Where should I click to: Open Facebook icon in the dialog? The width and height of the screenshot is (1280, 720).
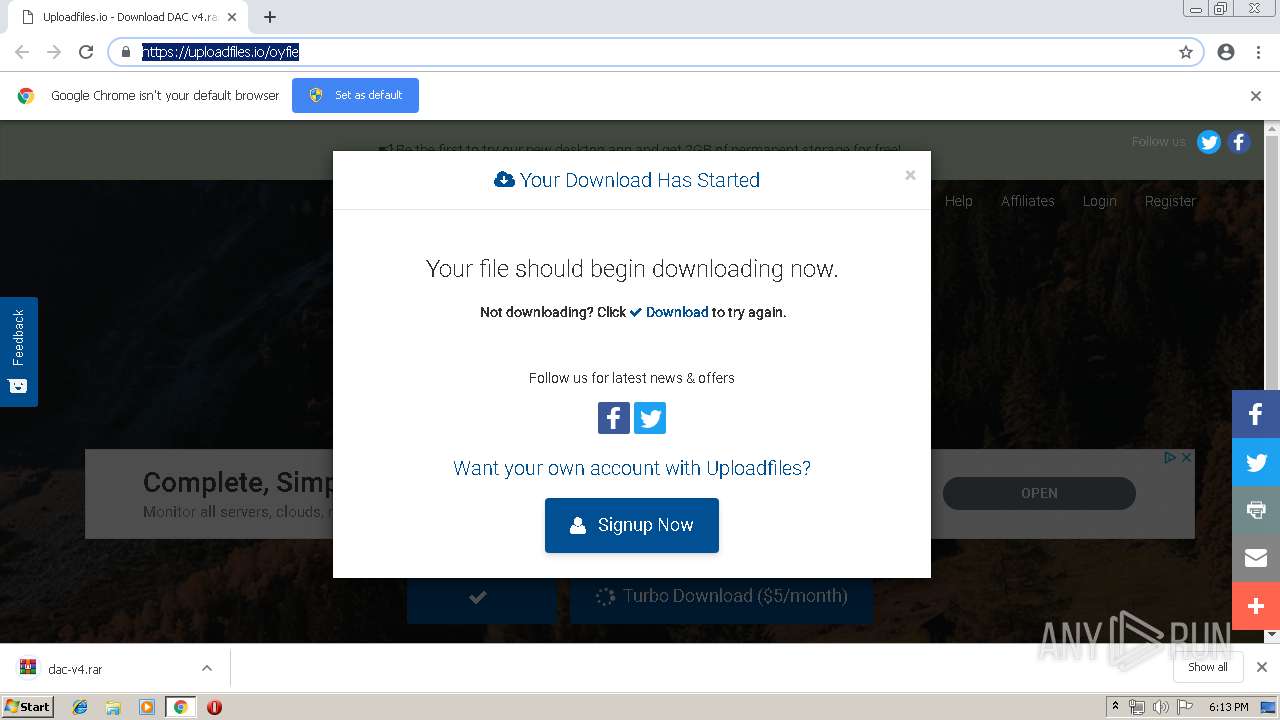pos(614,418)
